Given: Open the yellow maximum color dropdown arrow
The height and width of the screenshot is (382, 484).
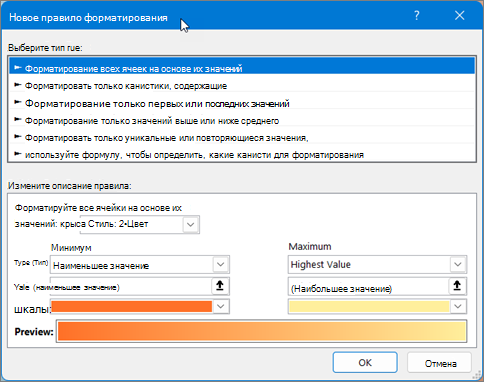Looking at the screenshot, I should tap(458, 306).
